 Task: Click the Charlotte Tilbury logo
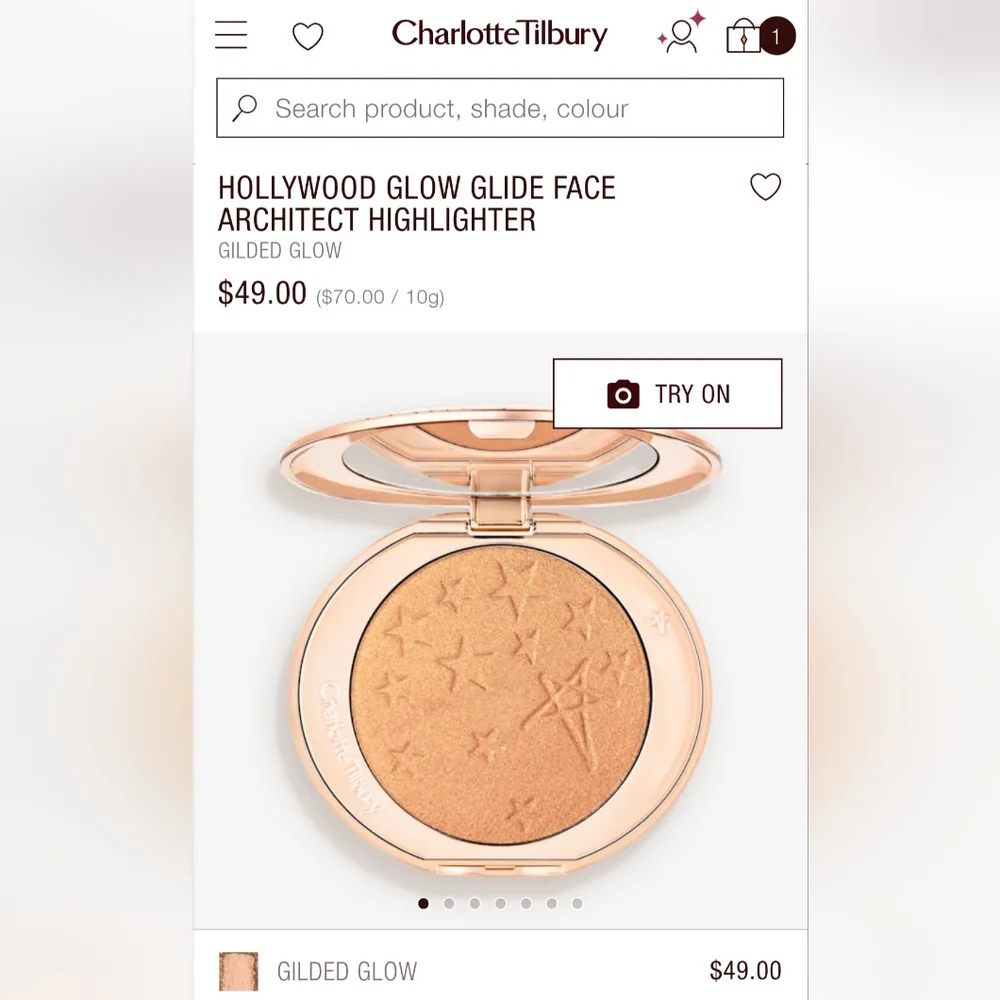pos(499,34)
